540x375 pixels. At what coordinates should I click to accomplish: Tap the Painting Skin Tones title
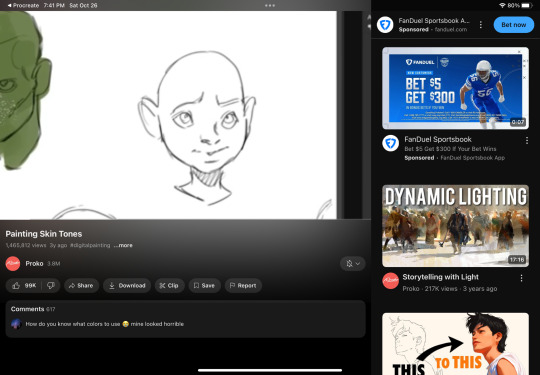[x=44, y=234]
